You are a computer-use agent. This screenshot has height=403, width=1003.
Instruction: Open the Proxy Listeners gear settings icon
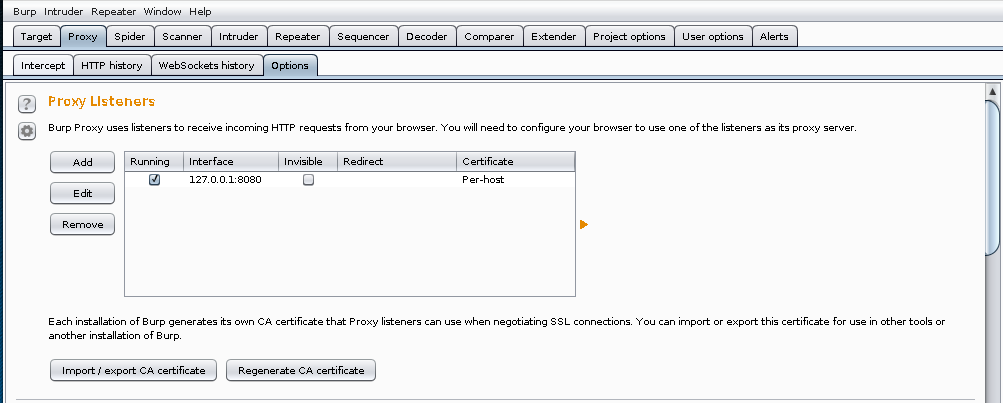click(27, 131)
